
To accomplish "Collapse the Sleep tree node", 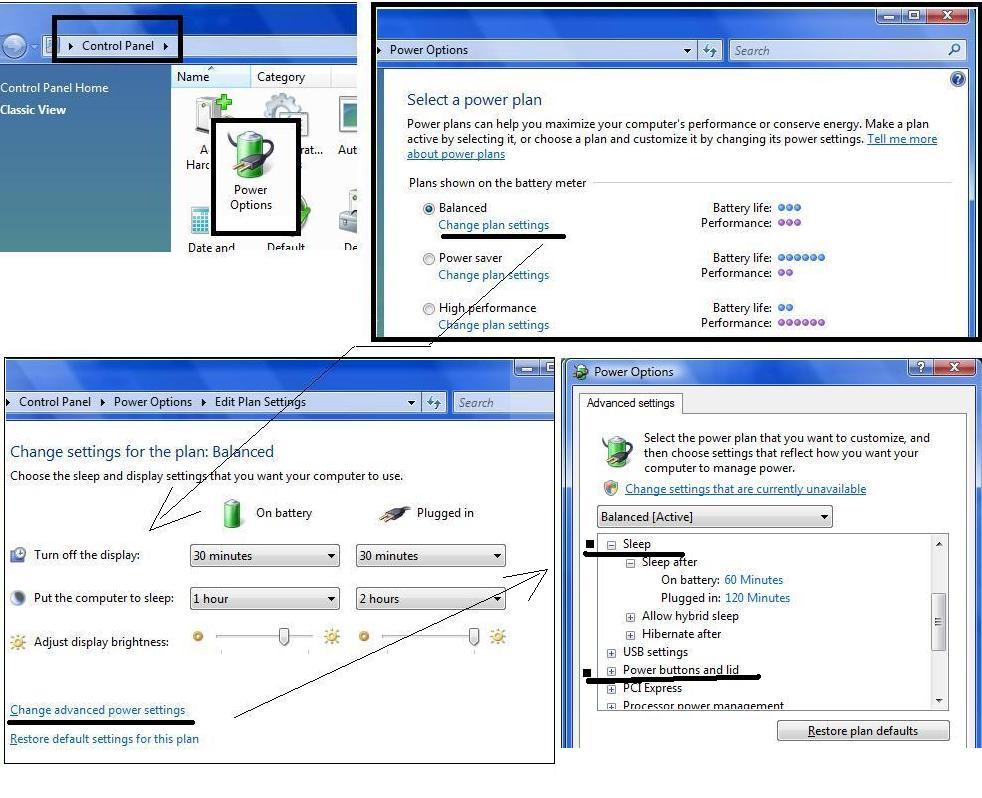I will [611, 545].
